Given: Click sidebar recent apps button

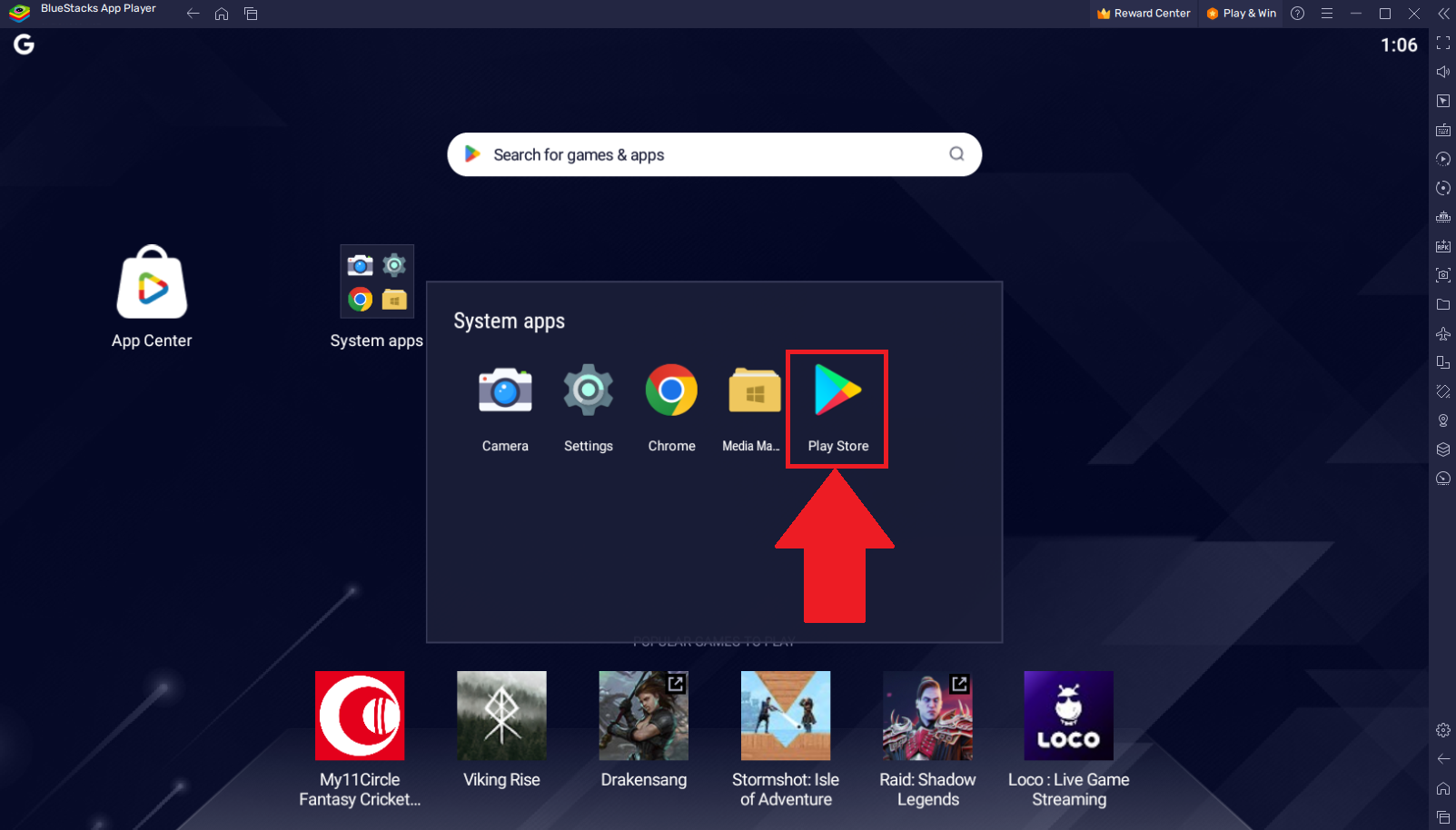Looking at the screenshot, I should click(x=1442, y=817).
